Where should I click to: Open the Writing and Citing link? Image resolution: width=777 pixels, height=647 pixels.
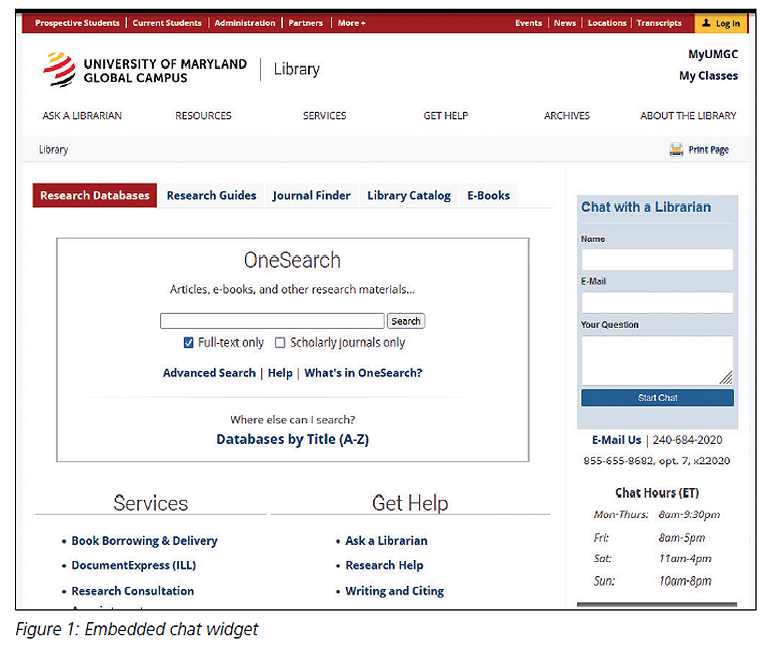point(394,591)
